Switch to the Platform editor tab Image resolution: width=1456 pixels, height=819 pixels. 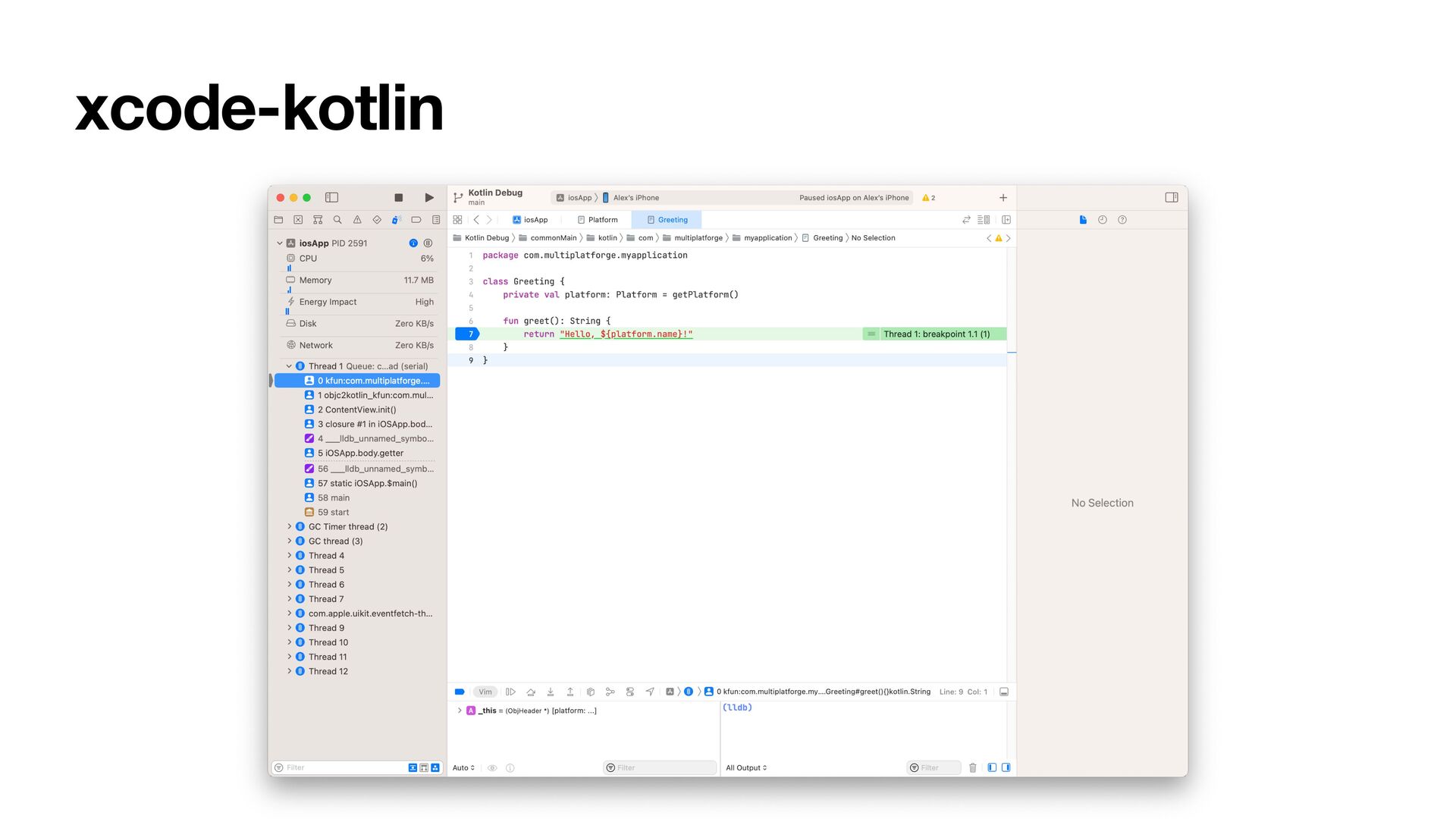tap(598, 220)
